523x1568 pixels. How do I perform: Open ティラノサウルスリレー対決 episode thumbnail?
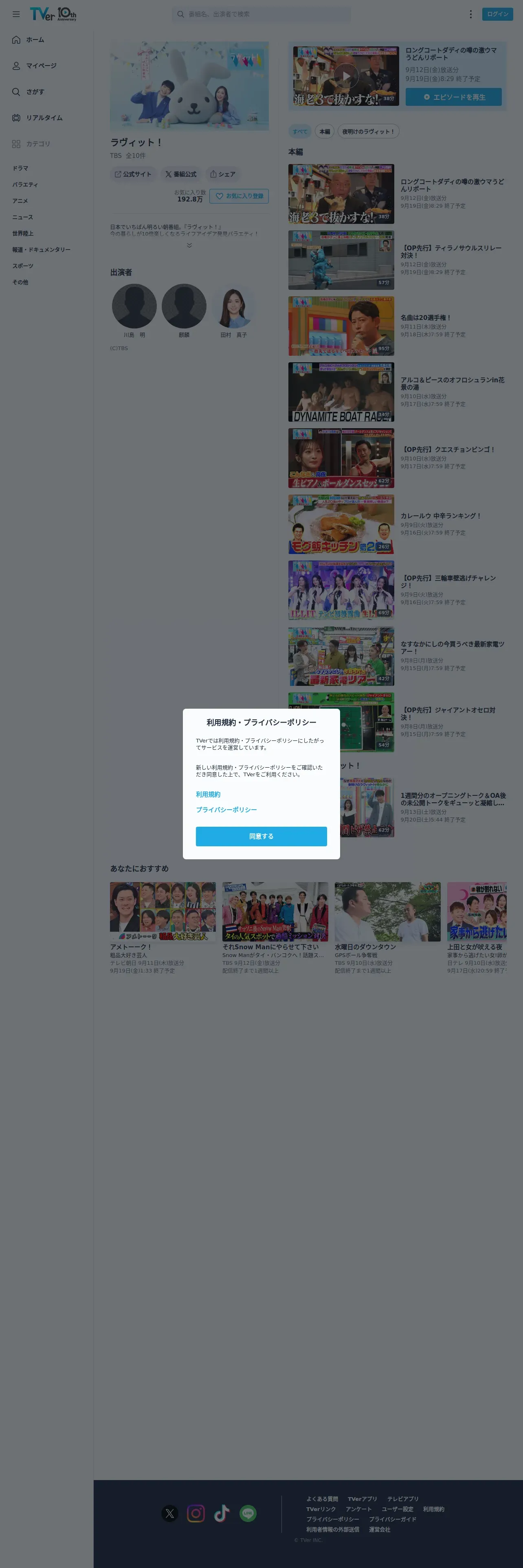tap(341, 260)
